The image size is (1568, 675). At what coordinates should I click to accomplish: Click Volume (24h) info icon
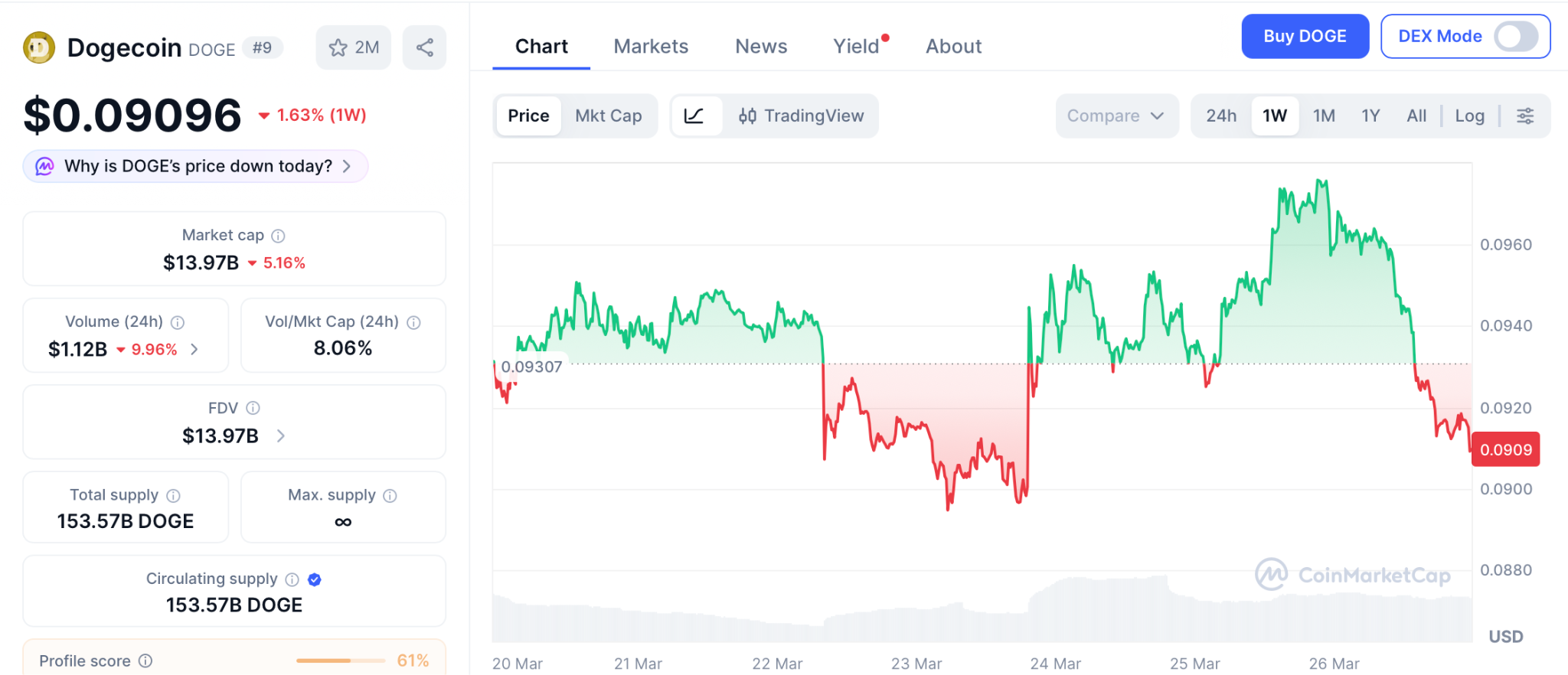tap(178, 322)
